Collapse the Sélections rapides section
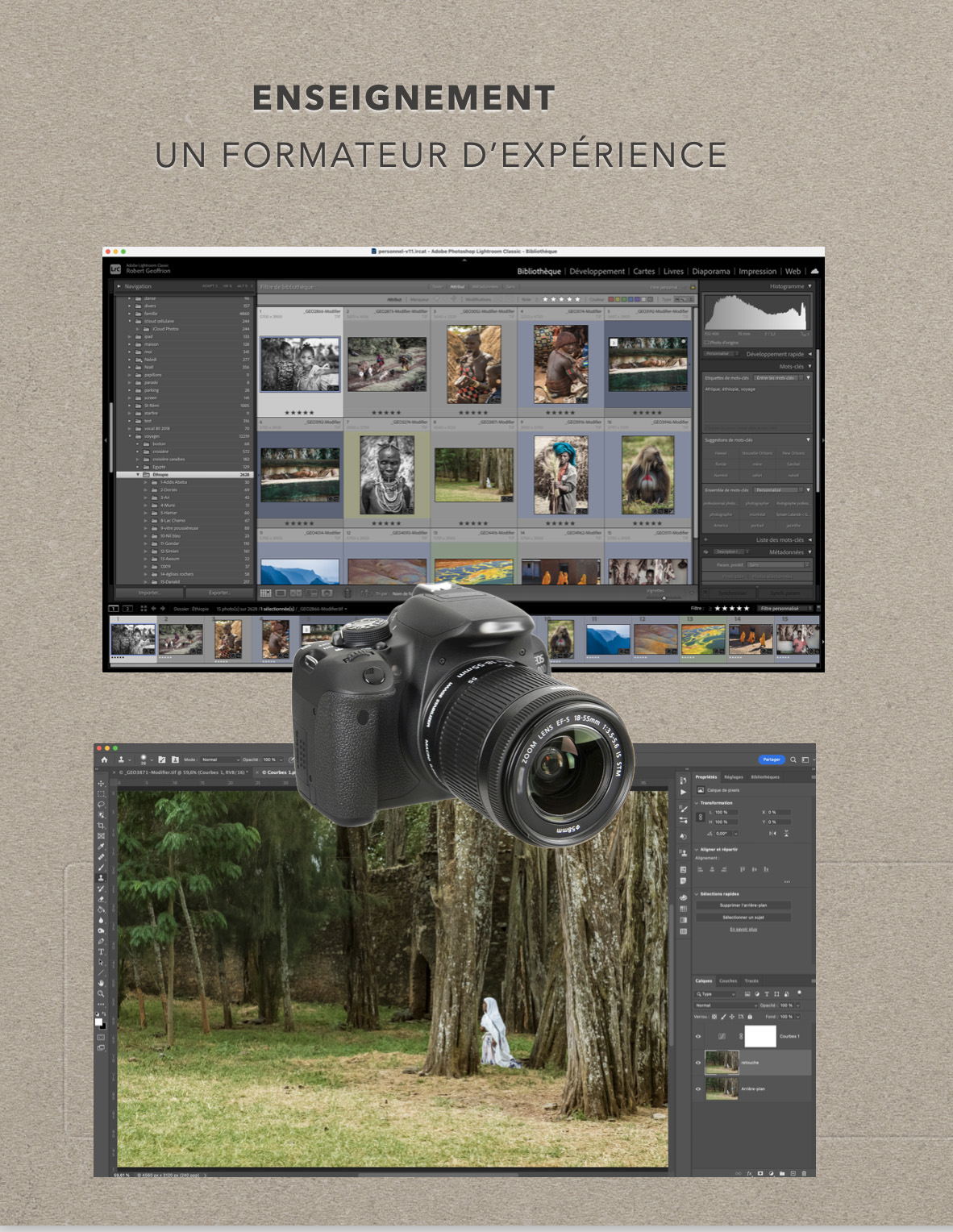 coord(696,894)
